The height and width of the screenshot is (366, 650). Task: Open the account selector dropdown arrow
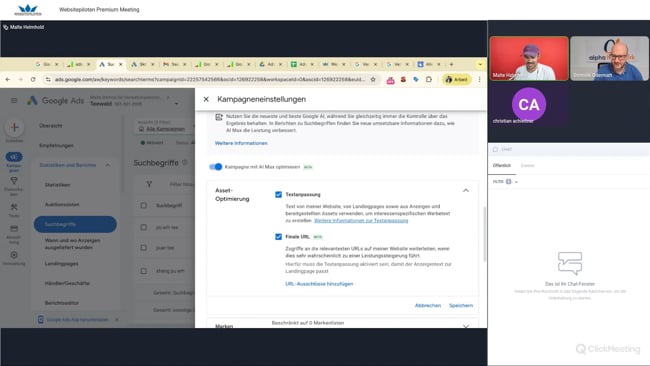point(177,104)
